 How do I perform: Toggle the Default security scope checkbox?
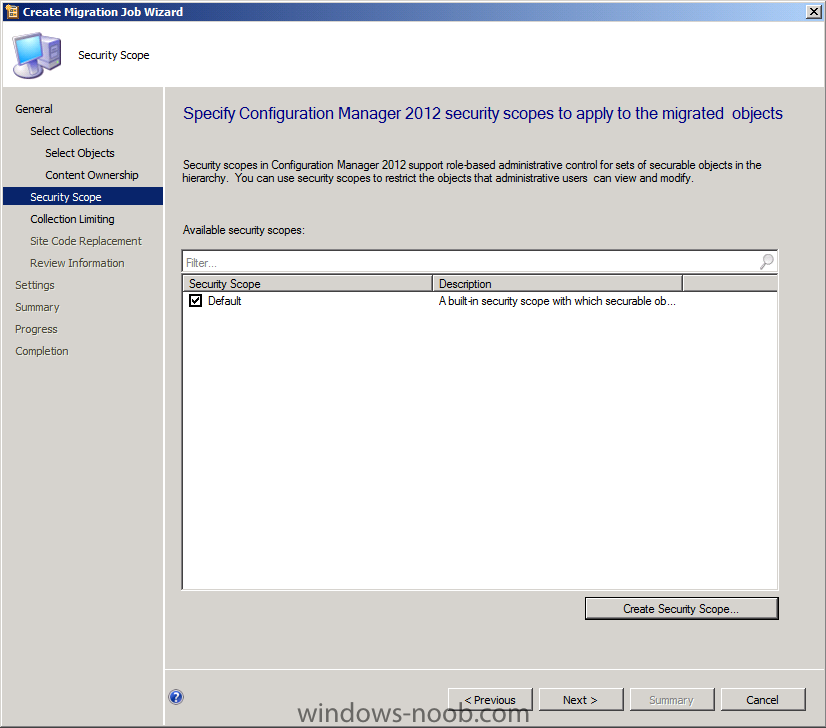(195, 301)
